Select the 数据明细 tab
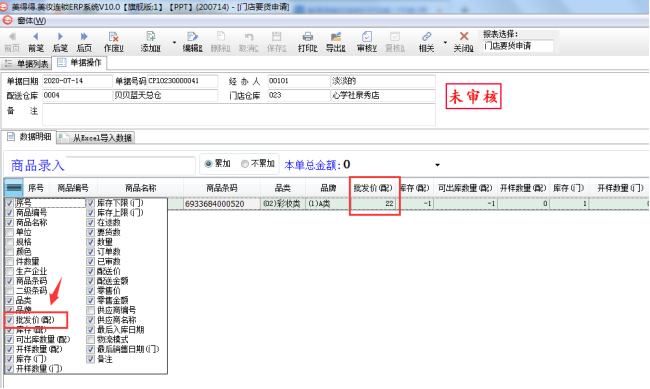 (x=29, y=137)
